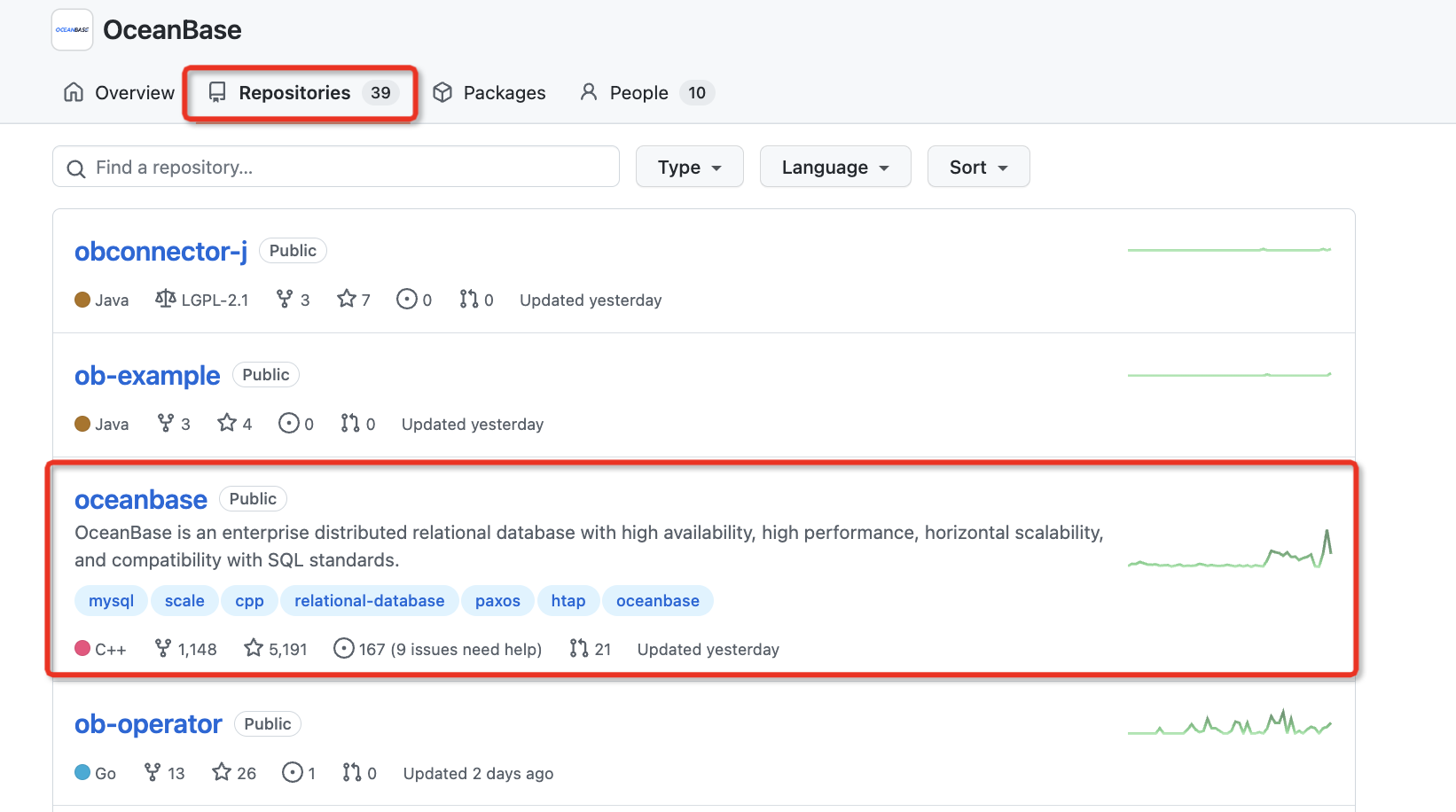Switch to the Overview tab

click(120, 93)
